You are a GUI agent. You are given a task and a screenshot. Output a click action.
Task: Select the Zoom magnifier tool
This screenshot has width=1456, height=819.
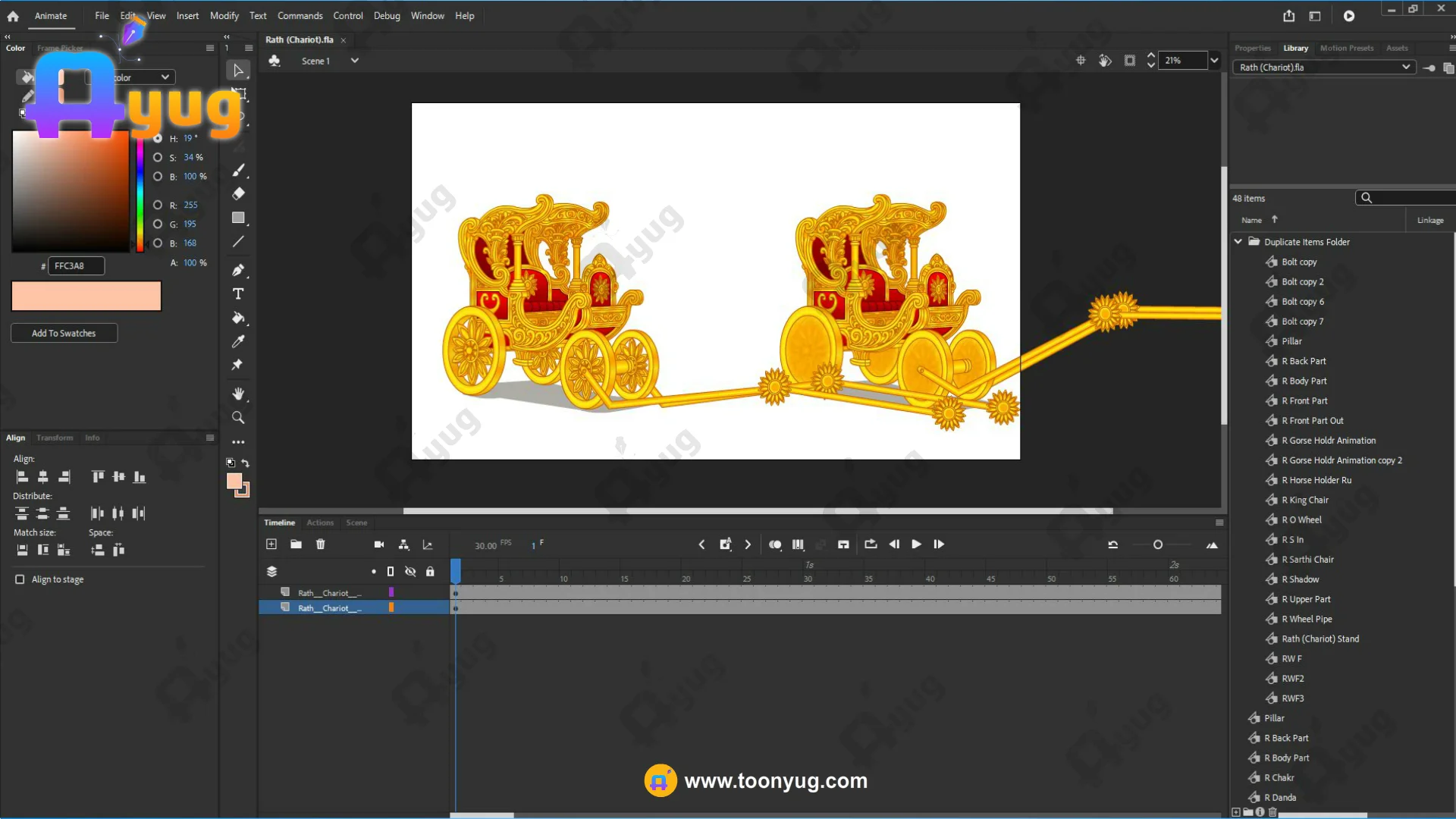[238, 418]
